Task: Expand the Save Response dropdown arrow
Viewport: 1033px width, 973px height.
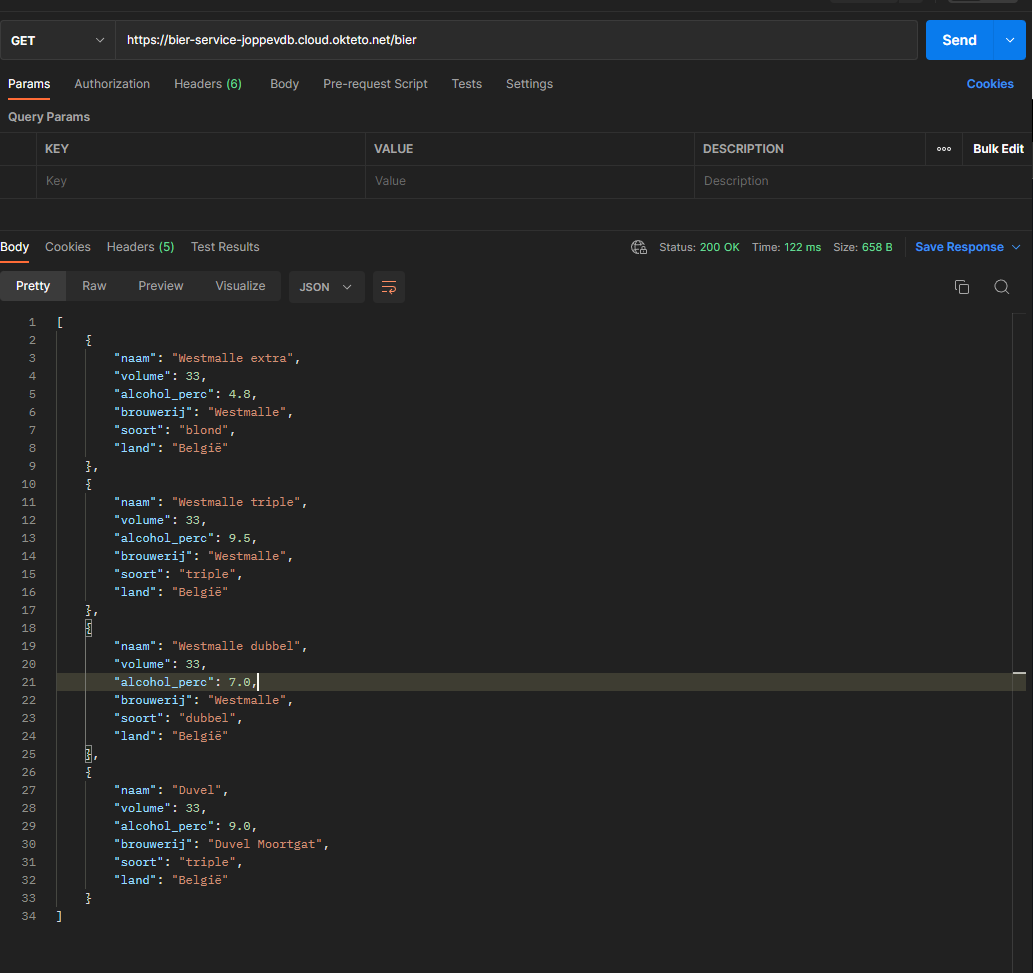Action: tap(1016, 247)
